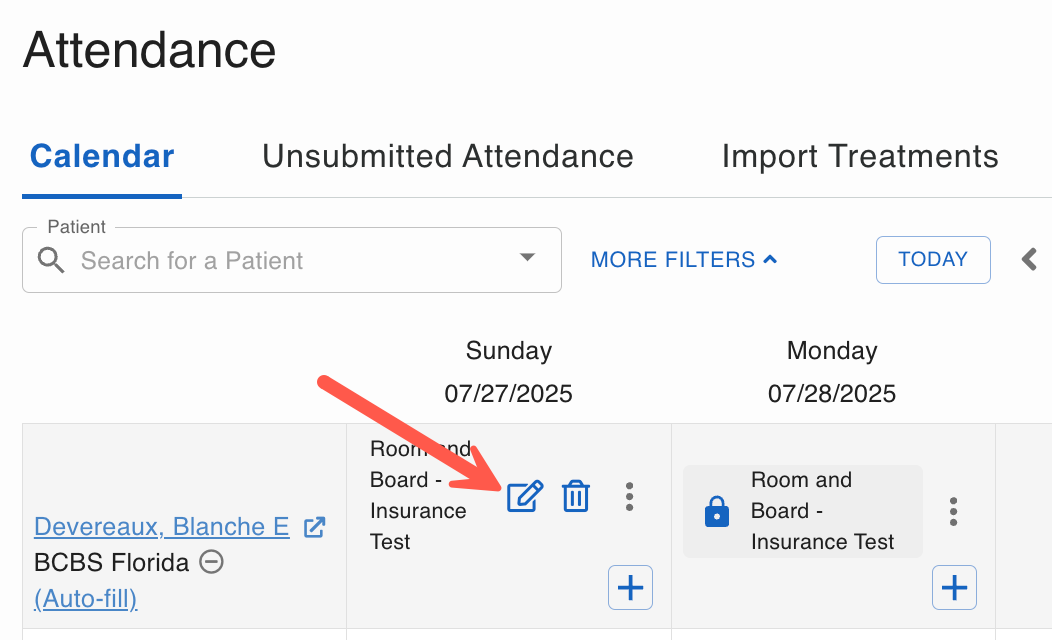
Task: Open Blanche Devereaux profile in new window
Action: pos(315,527)
